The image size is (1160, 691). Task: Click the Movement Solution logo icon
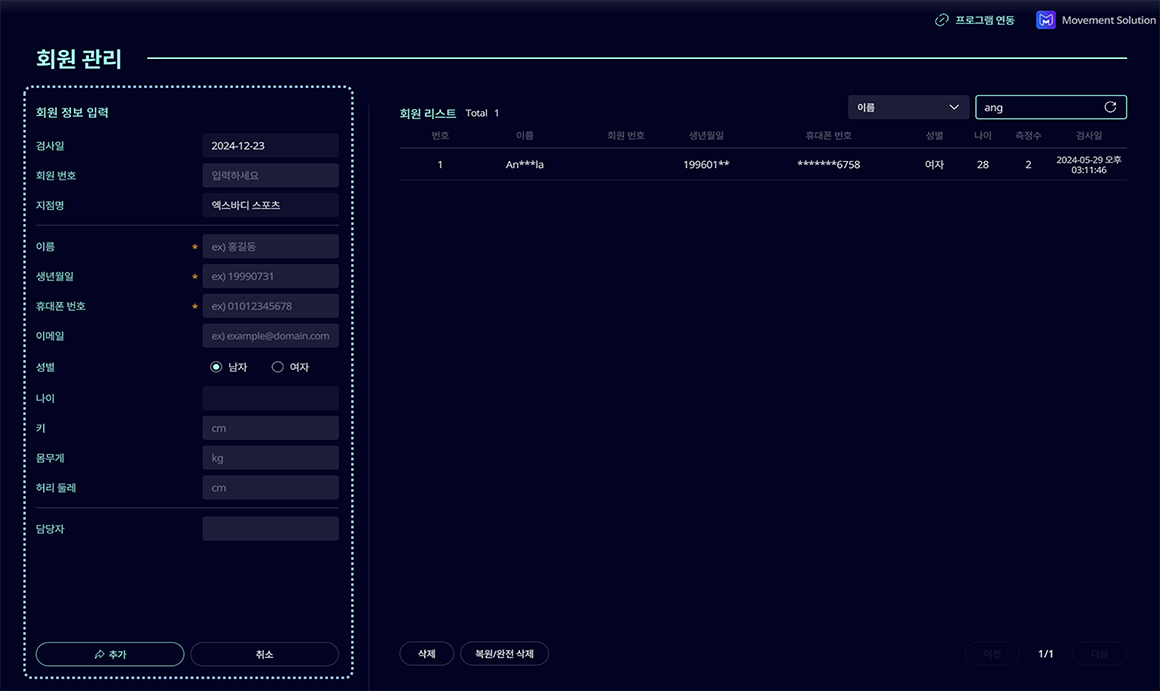pos(1045,20)
